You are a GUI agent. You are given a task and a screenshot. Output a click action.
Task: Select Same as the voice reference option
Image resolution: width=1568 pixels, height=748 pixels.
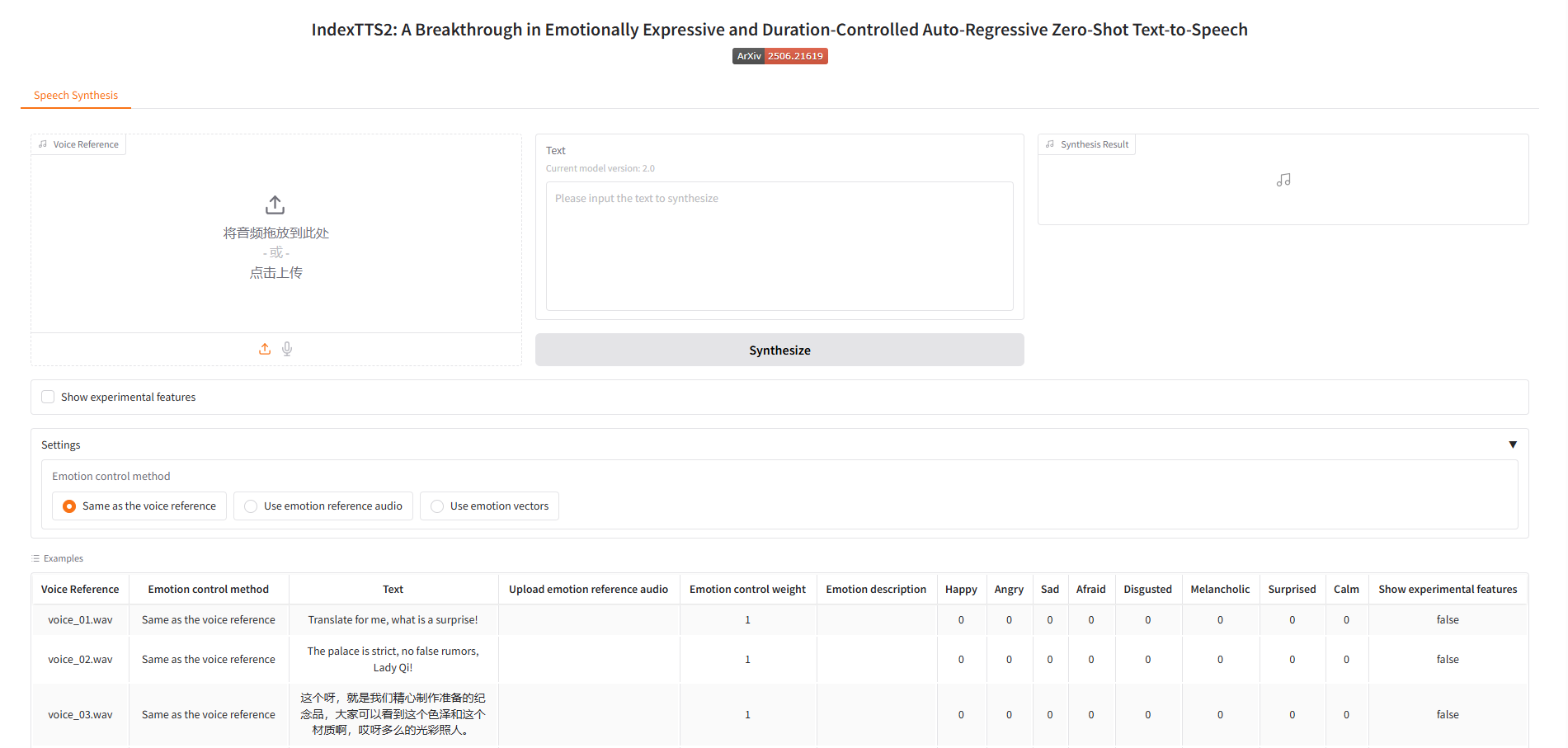tap(70, 506)
